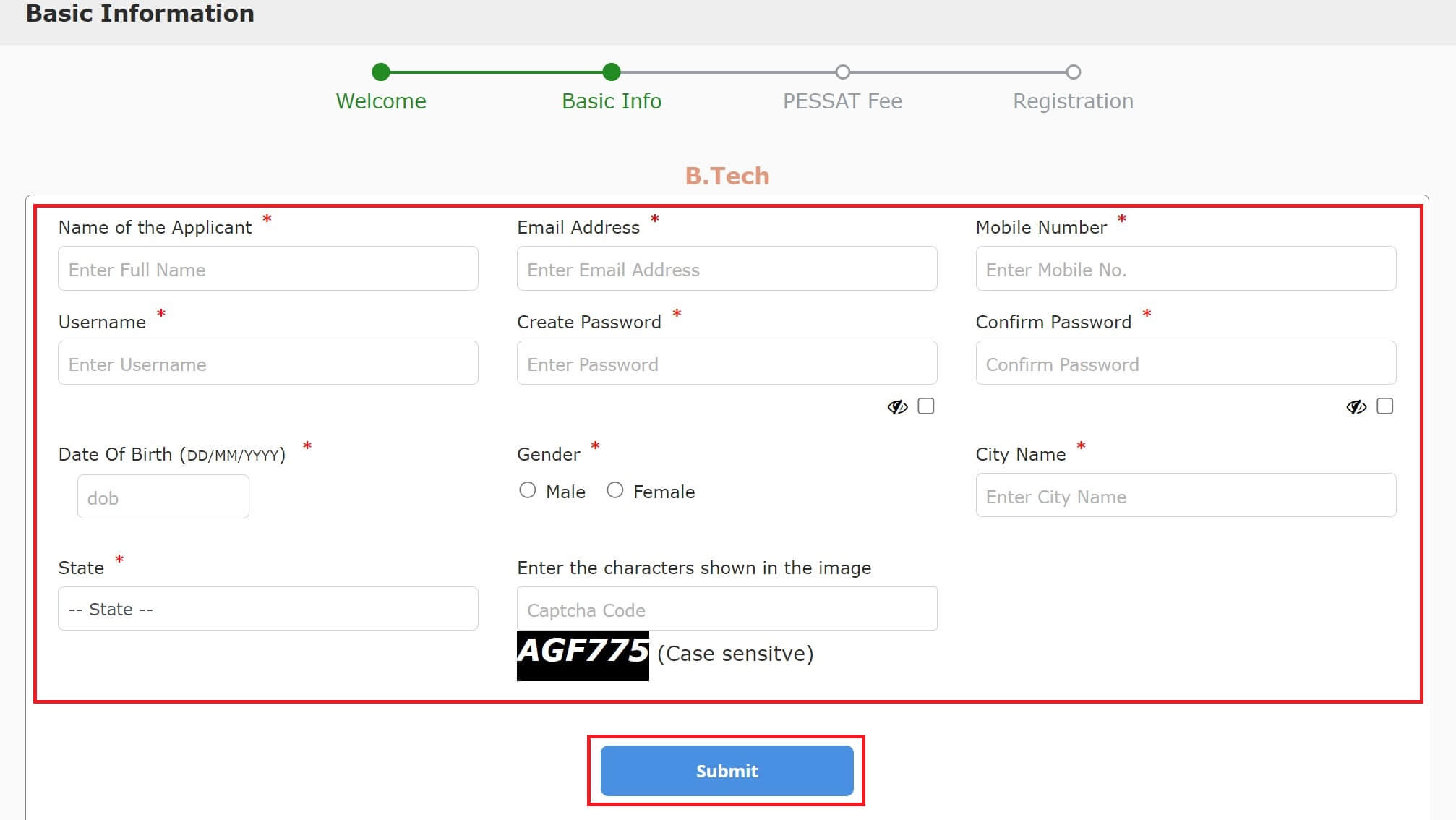The height and width of the screenshot is (820, 1456).
Task: Click the AGF775 captcha image
Action: [x=583, y=656]
